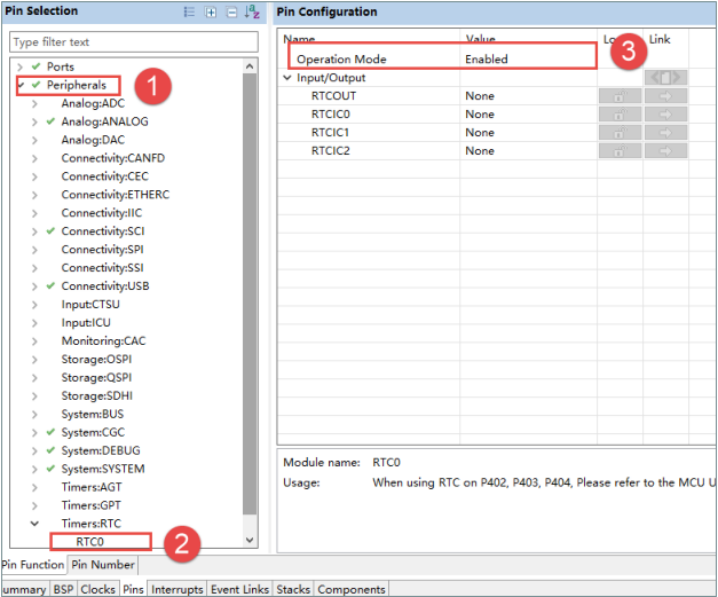Image resolution: width=718 pixels, height=597 pixels.
Task: Expand the Analog:ADC node
Action: point(35,104)
